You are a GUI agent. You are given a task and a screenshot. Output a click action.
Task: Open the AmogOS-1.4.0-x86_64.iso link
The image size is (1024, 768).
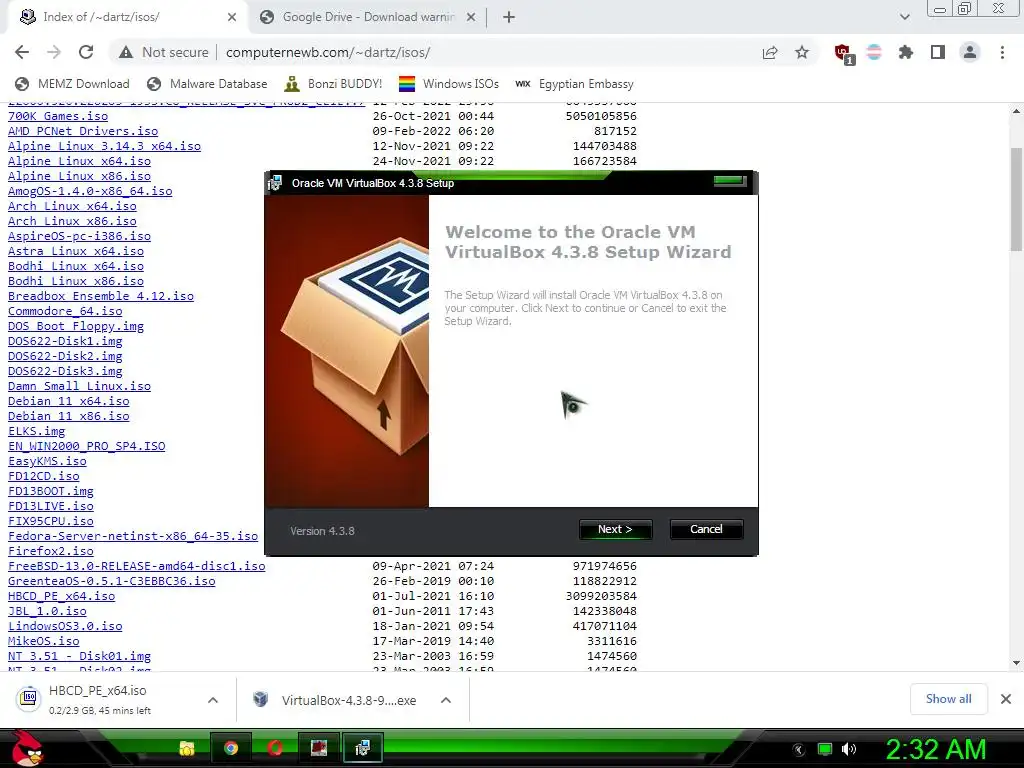pyautogui.click(x=89, y=191)
